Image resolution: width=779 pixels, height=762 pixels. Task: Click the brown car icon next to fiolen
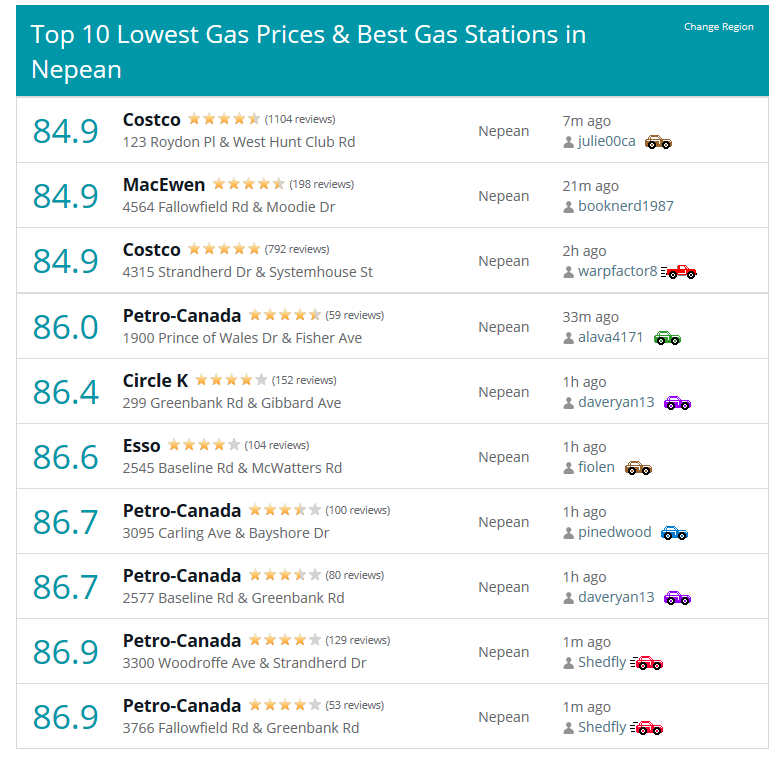coord(638,468)
